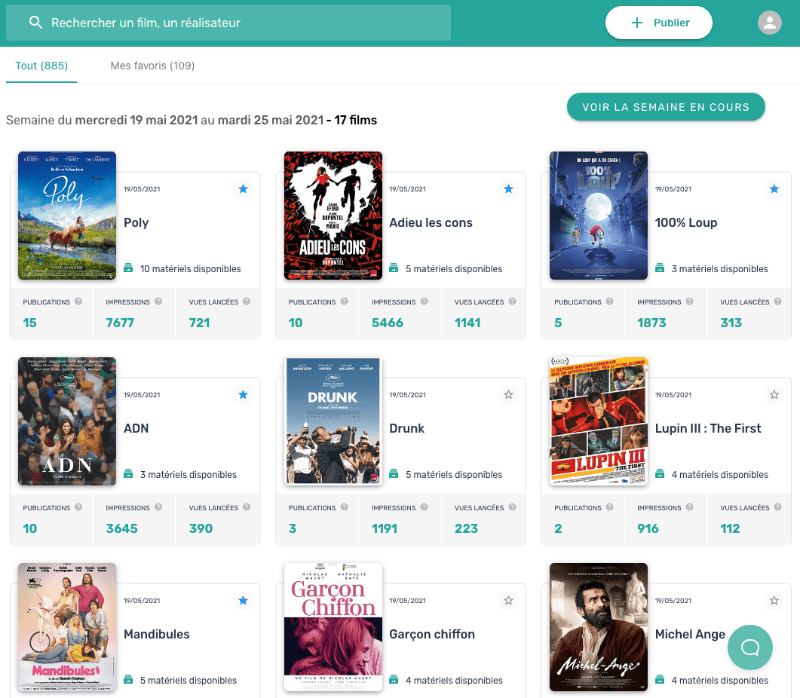Show help for Drunk Vues lancées stat

pos(512,507)
